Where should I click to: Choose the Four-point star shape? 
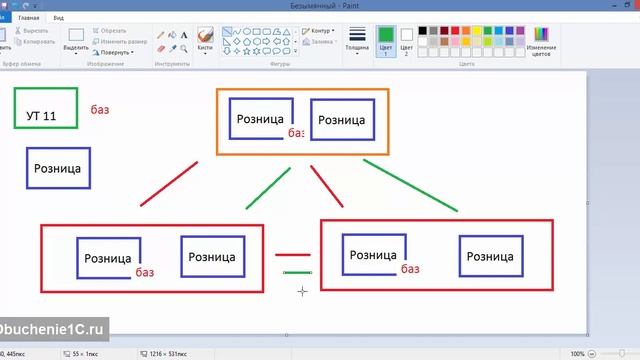(237, 51)
